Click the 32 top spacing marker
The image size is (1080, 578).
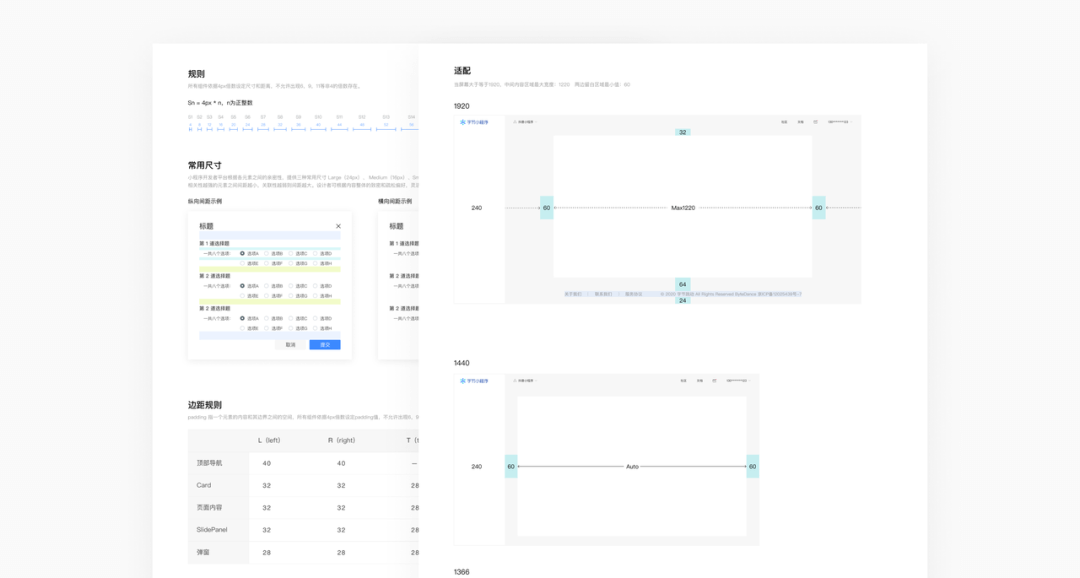click(x=683, y=132)
